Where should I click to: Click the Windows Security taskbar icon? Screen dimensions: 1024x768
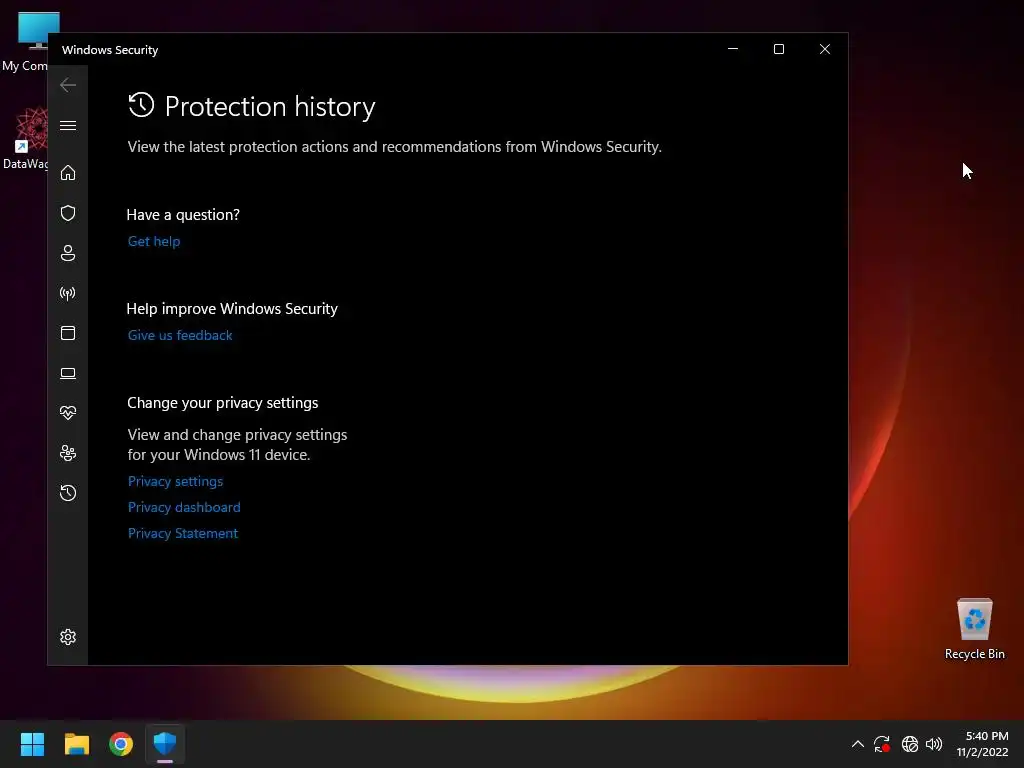[165, 744]
